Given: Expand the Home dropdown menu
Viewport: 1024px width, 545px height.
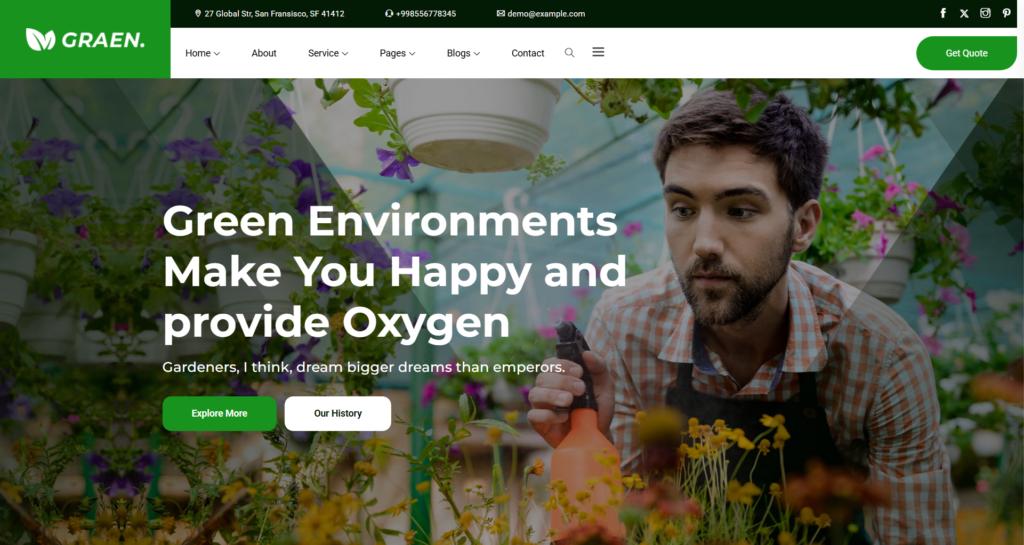Looking at the screenshot, I should [x=202, y=54].
